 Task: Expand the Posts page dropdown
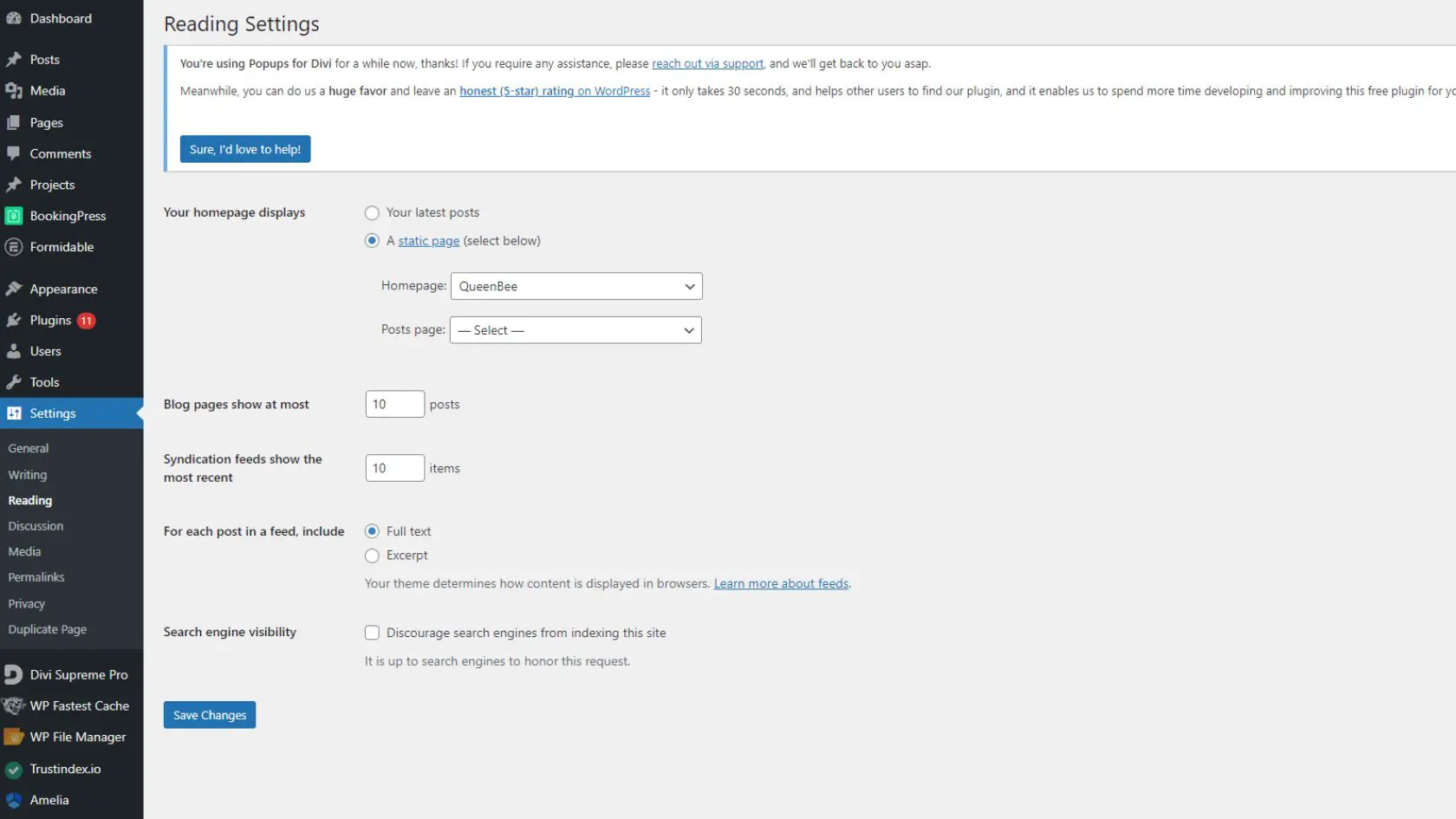coord(575,330)
